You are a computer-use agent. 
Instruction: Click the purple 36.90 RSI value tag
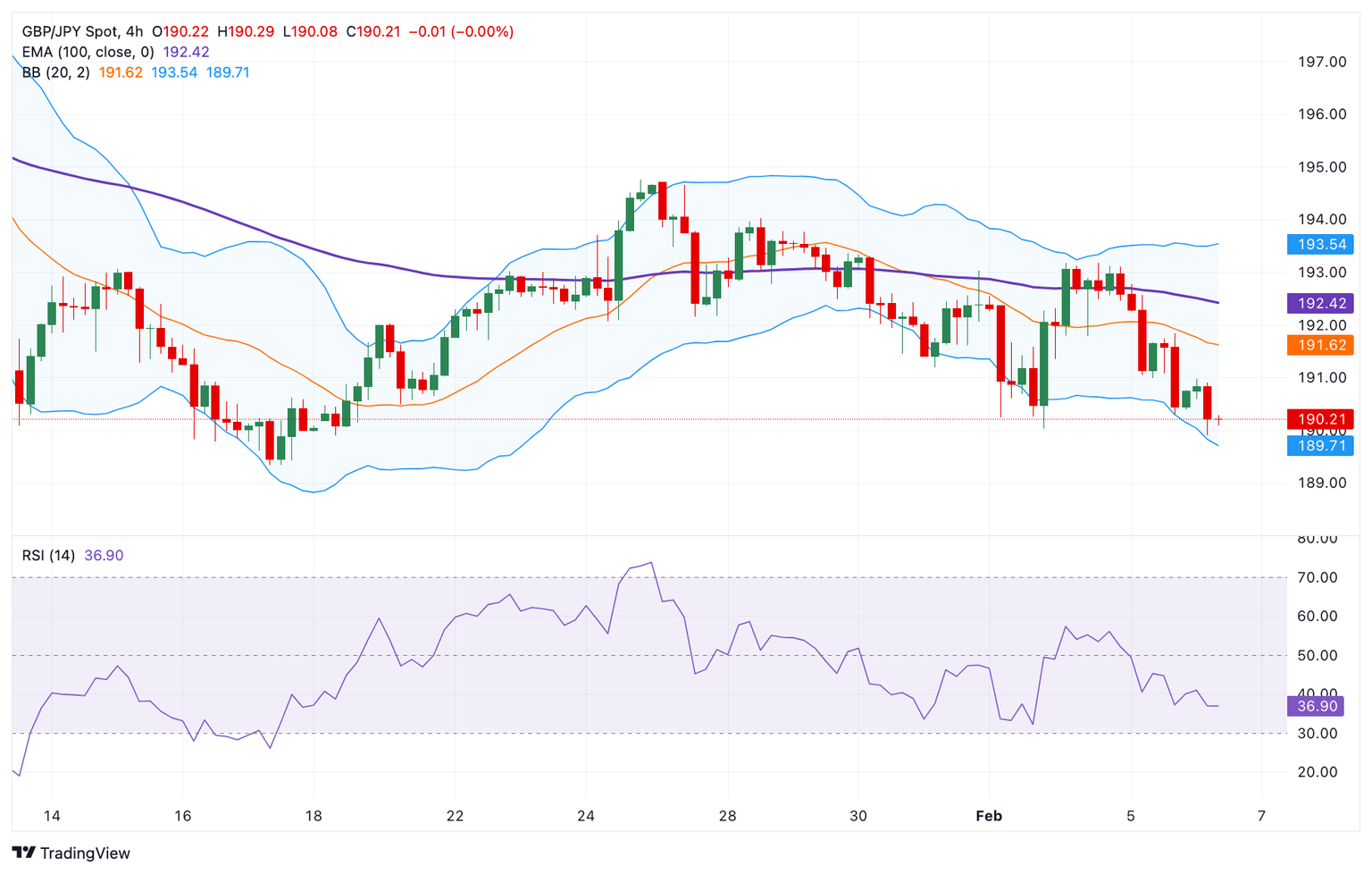tap(1317, 706)
